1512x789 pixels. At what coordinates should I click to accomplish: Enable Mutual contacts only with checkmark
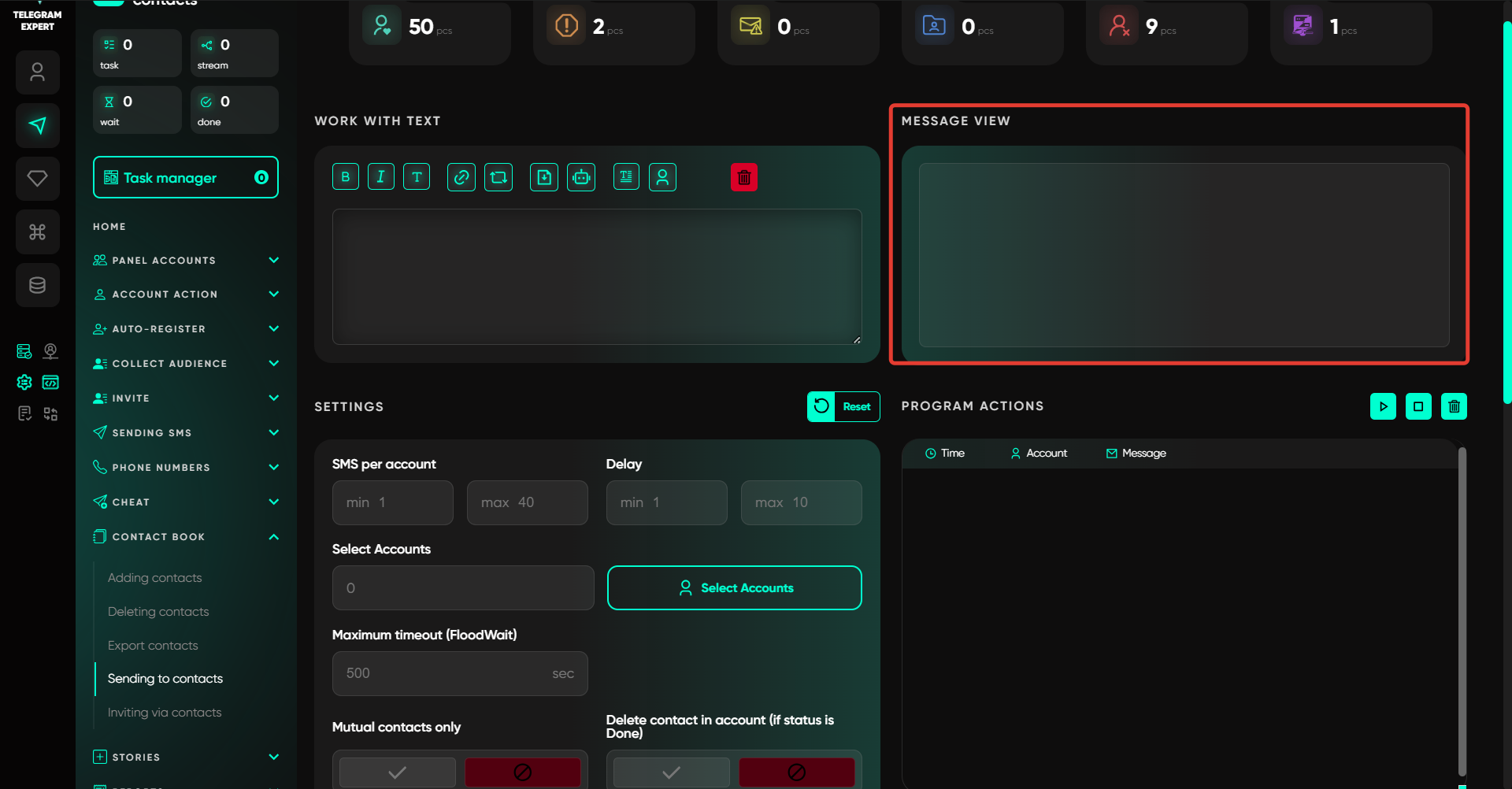click(x=398, y=772)
